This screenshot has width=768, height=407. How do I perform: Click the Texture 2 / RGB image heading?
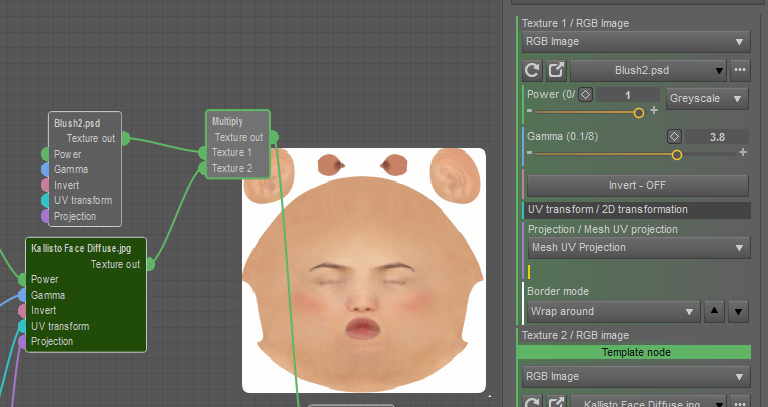pos(575,335)
